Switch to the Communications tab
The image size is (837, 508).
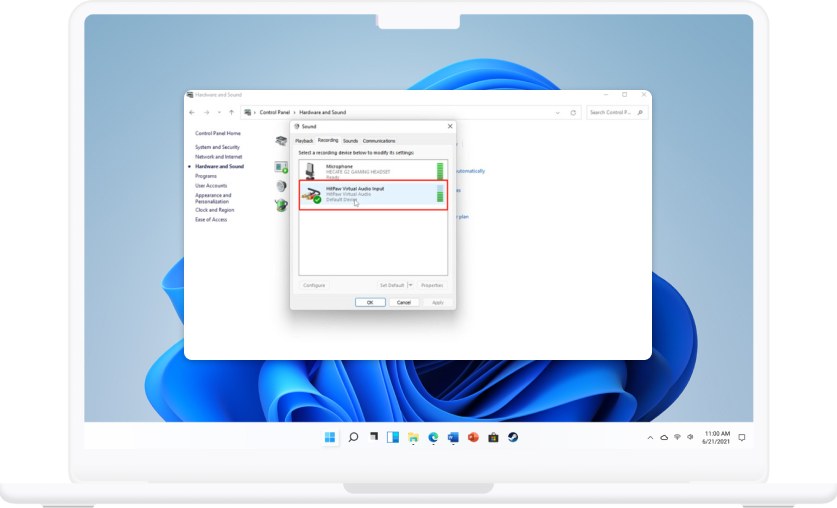pos(379,141)
